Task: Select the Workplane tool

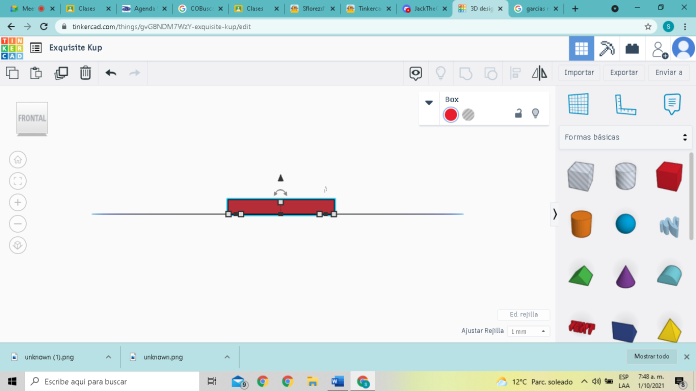Action: click(578, 104)
